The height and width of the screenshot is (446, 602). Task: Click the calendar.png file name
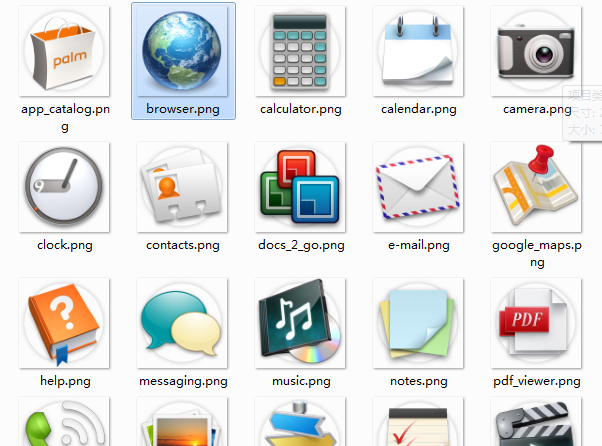[419, 109]
